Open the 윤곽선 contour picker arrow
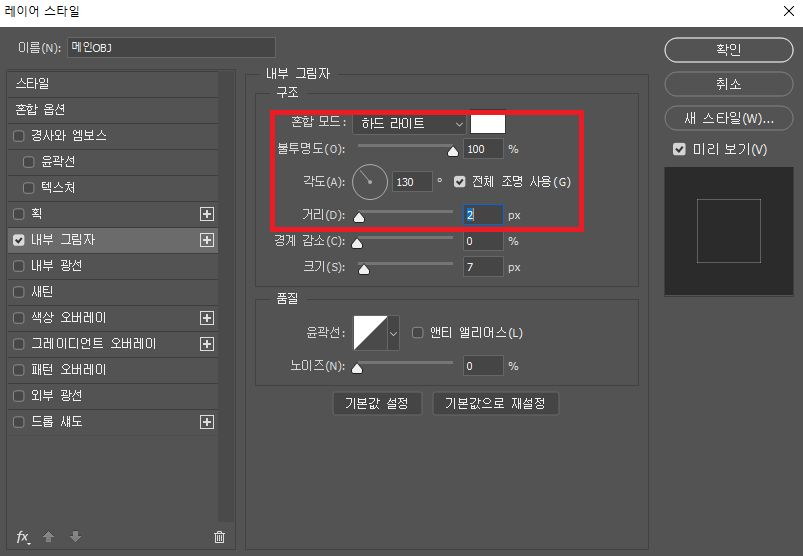Viewport: 803px width, 556px height. tap(393, 333)
